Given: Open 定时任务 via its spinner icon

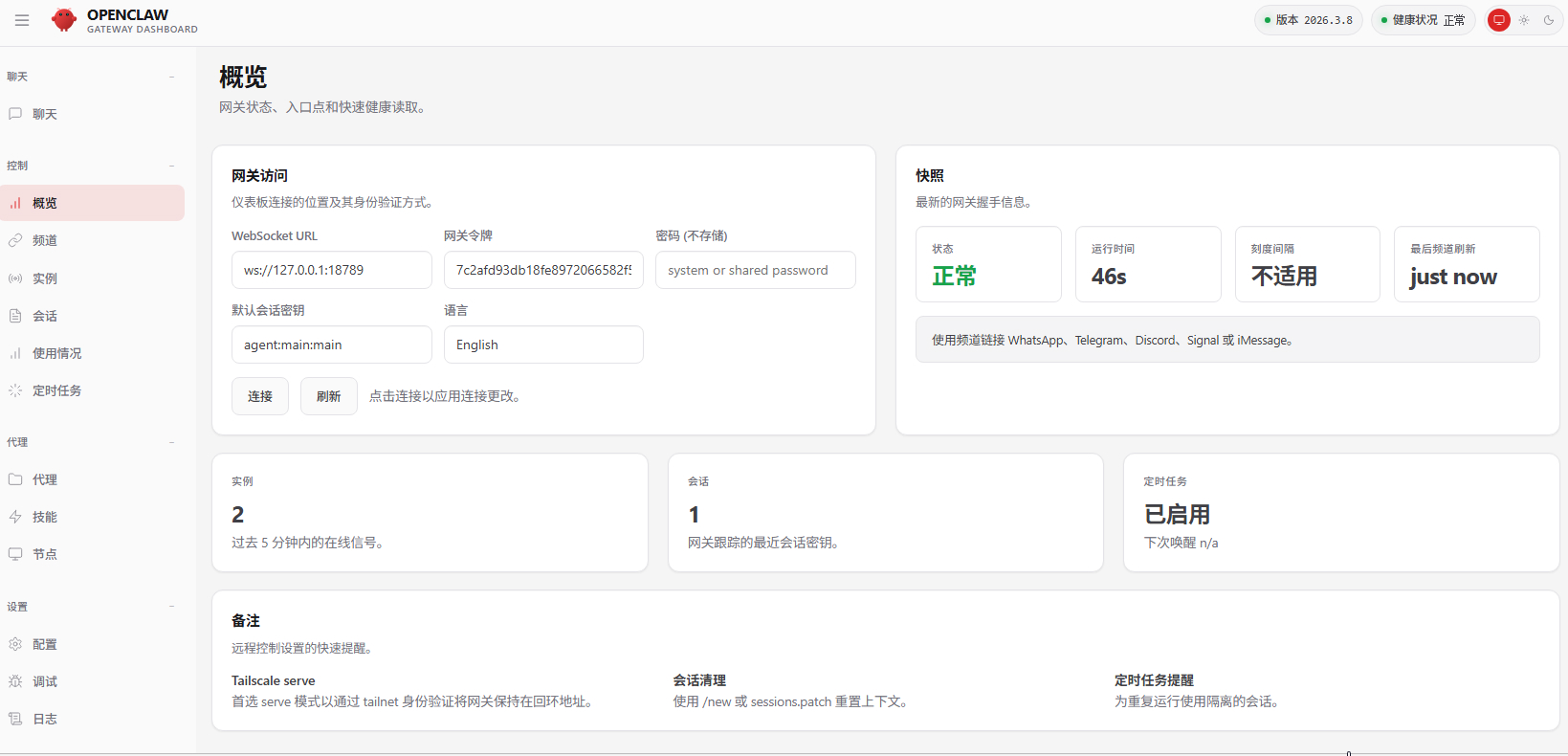Looking at the screenshot, I should [15, 390].
